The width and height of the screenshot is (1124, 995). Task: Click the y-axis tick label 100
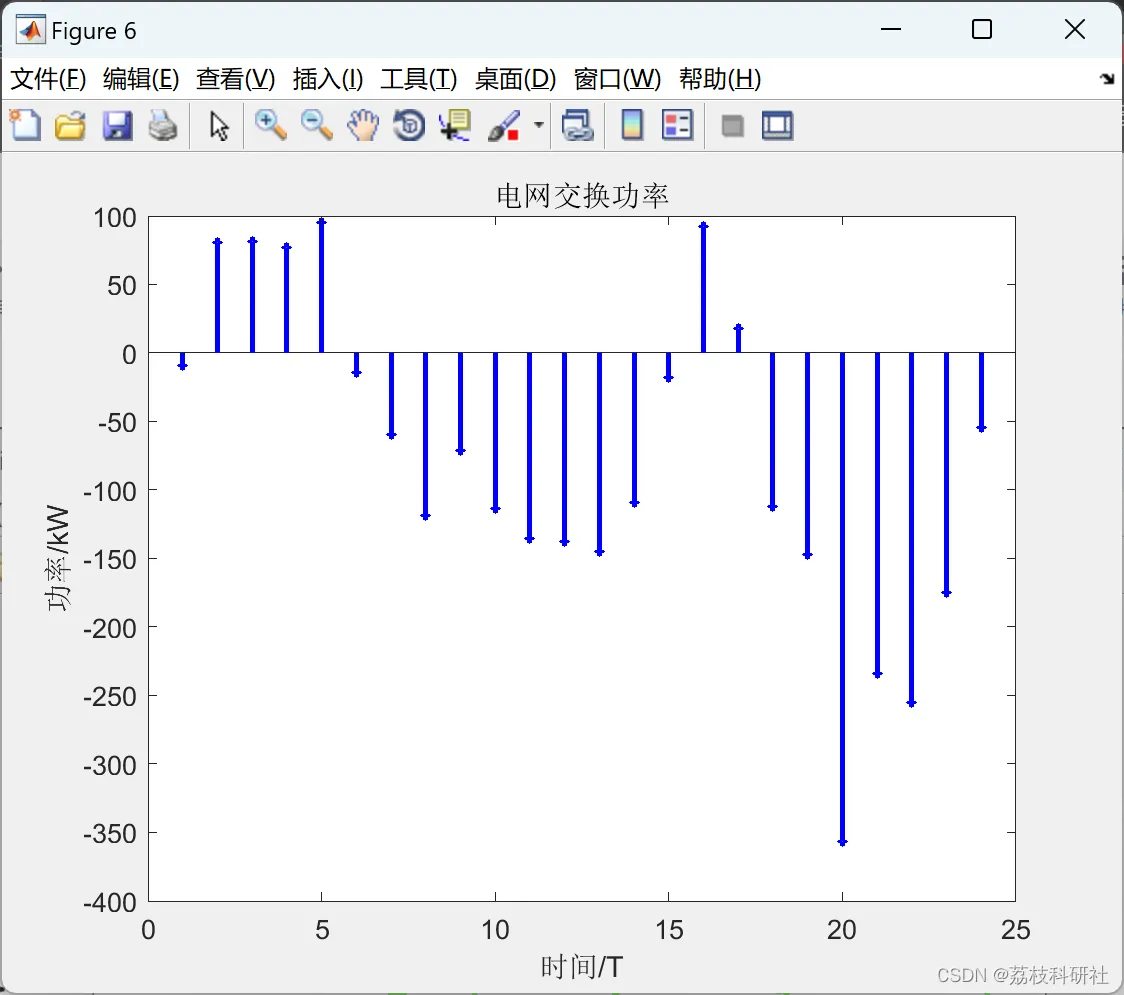[115, 217]
